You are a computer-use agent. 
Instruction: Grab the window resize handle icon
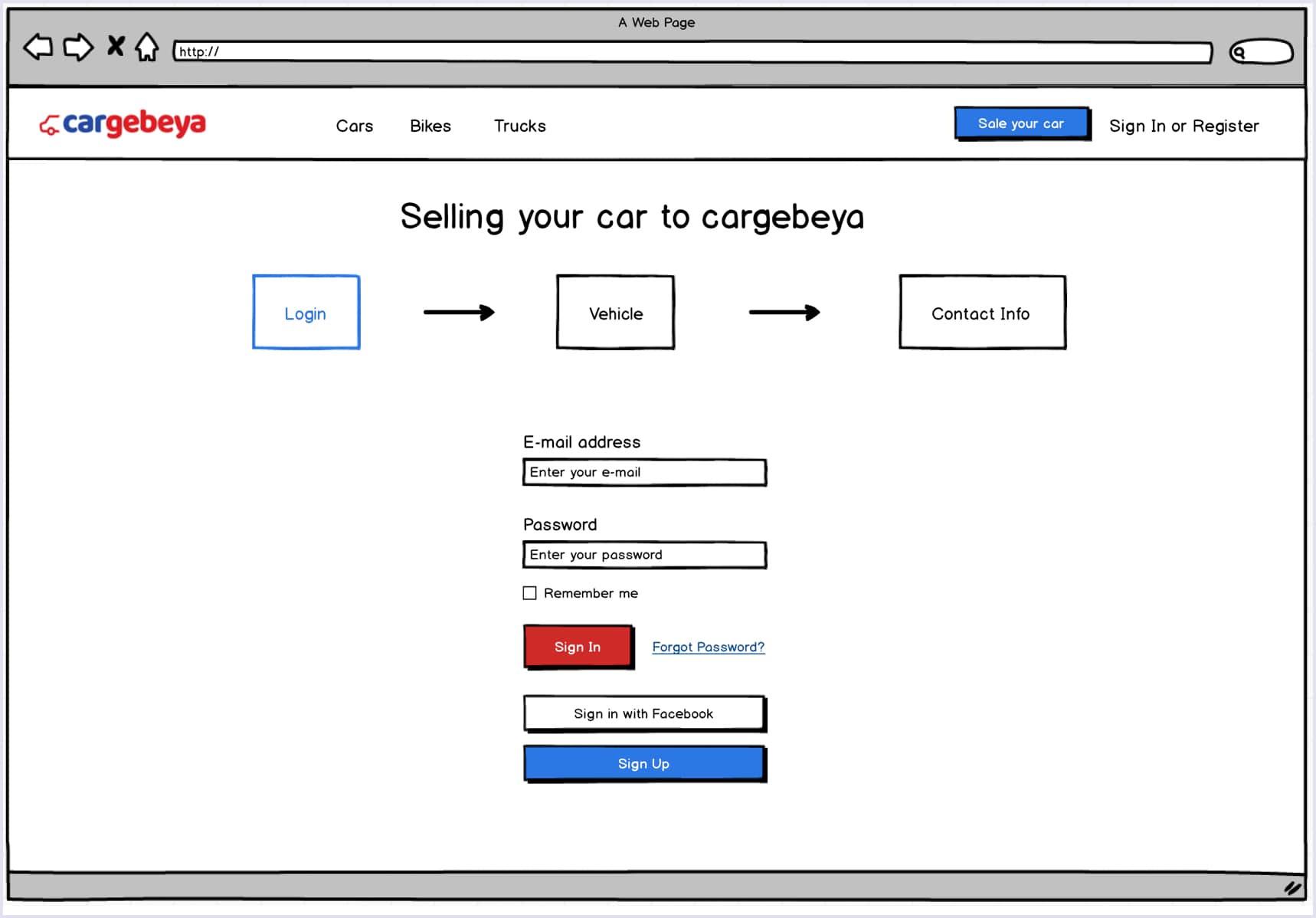1292,888
